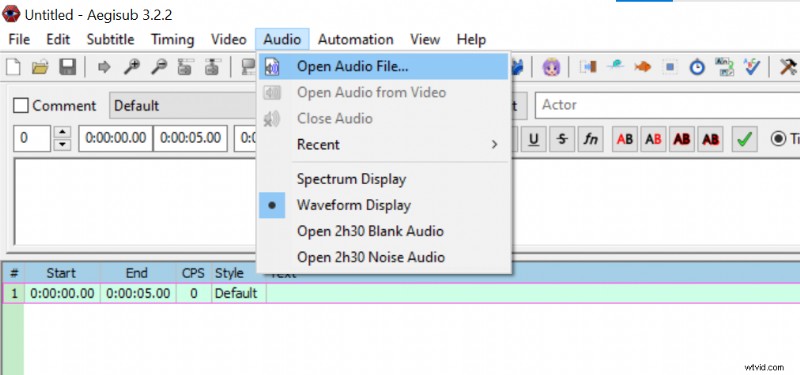Choose Open Audio File menu entry

point(384,67)
